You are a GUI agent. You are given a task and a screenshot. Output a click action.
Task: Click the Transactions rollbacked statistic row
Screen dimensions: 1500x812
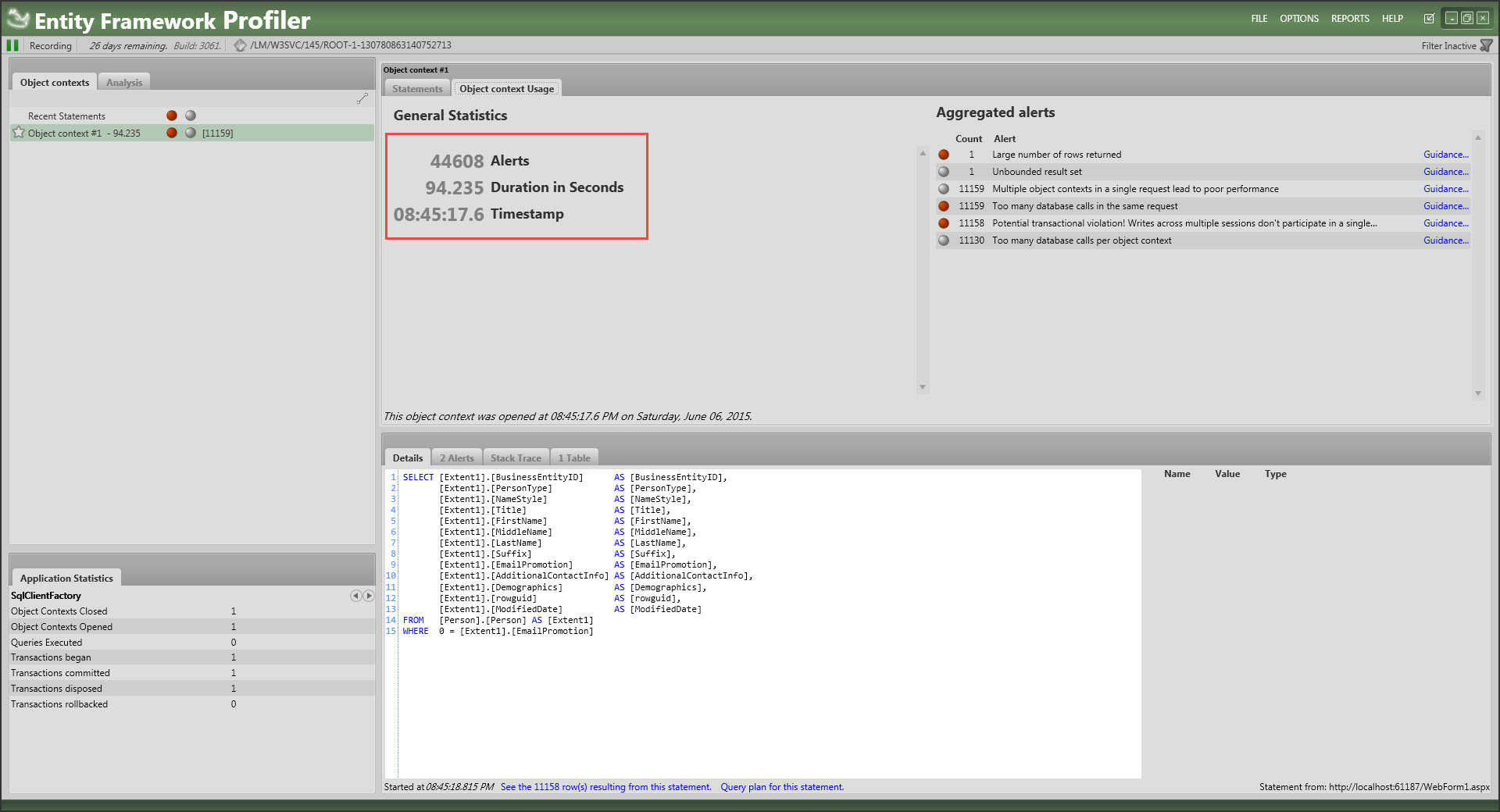[192, 704]
